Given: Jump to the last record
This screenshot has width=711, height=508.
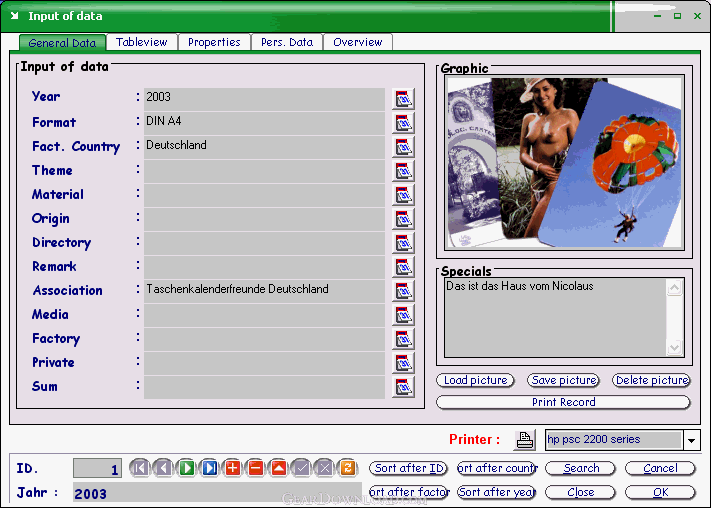Looking at the screenshot, I should pyautogui.click(x=209, y=468).
